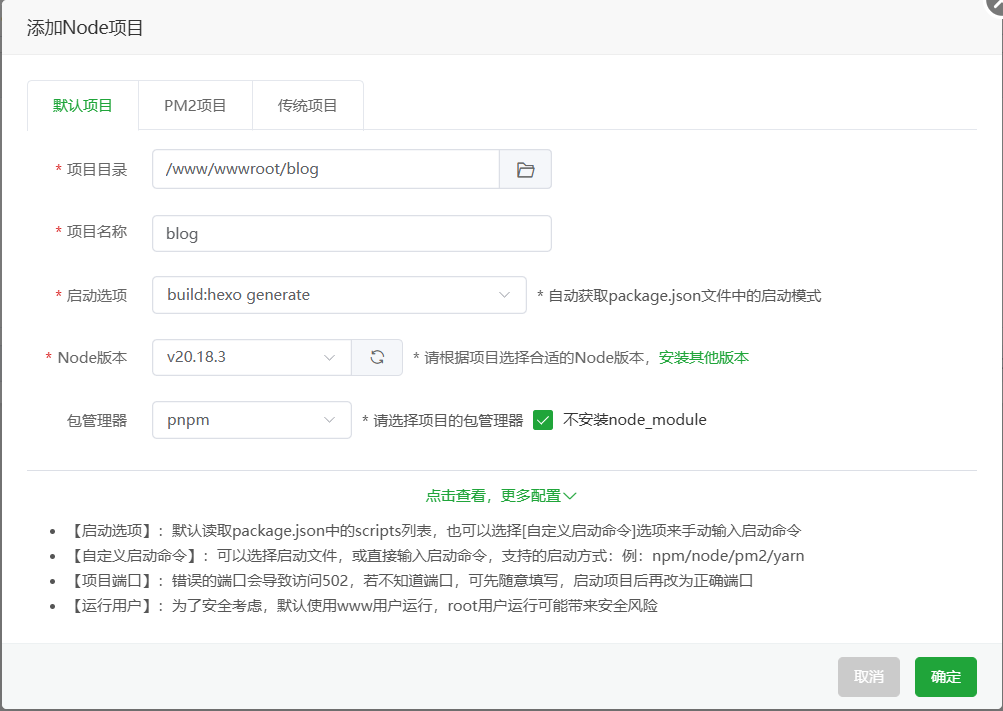The image size is (1003, 711).
Task: Click the 【启动选项】 help note
Action: coord(434,531)
